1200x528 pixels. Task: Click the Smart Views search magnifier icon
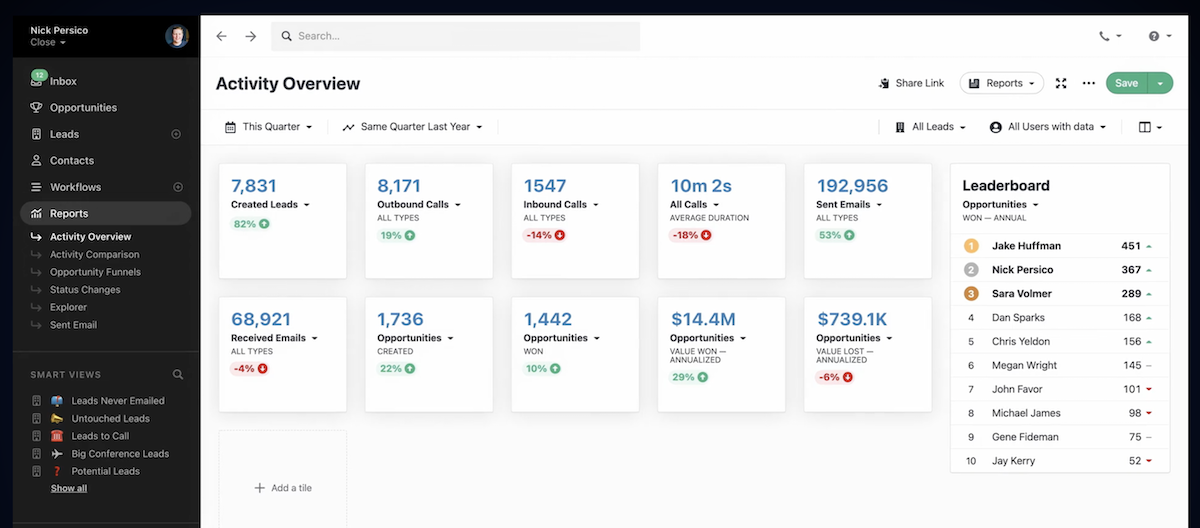click(178, 375)
